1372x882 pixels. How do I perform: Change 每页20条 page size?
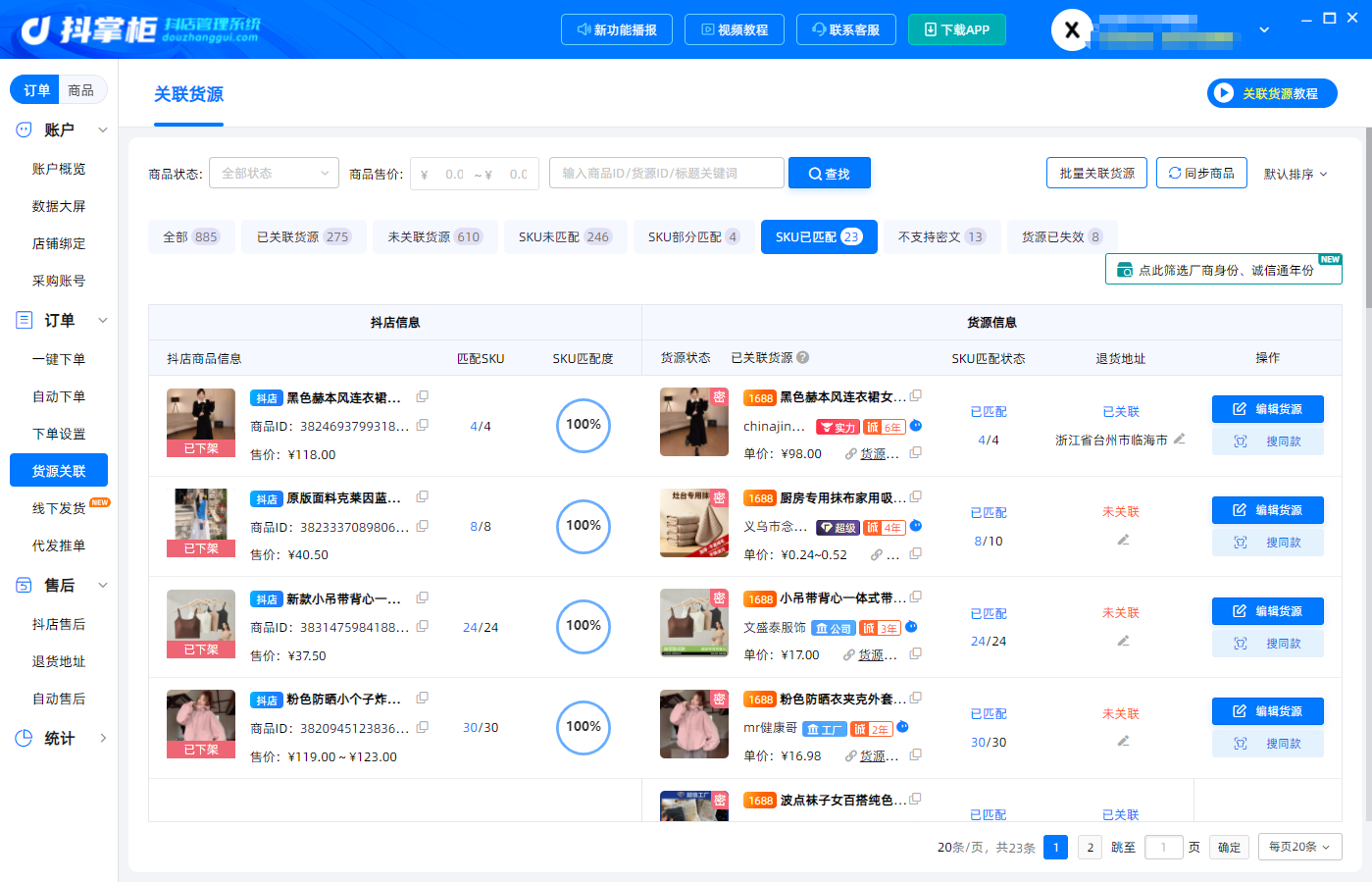(1299, 847)
